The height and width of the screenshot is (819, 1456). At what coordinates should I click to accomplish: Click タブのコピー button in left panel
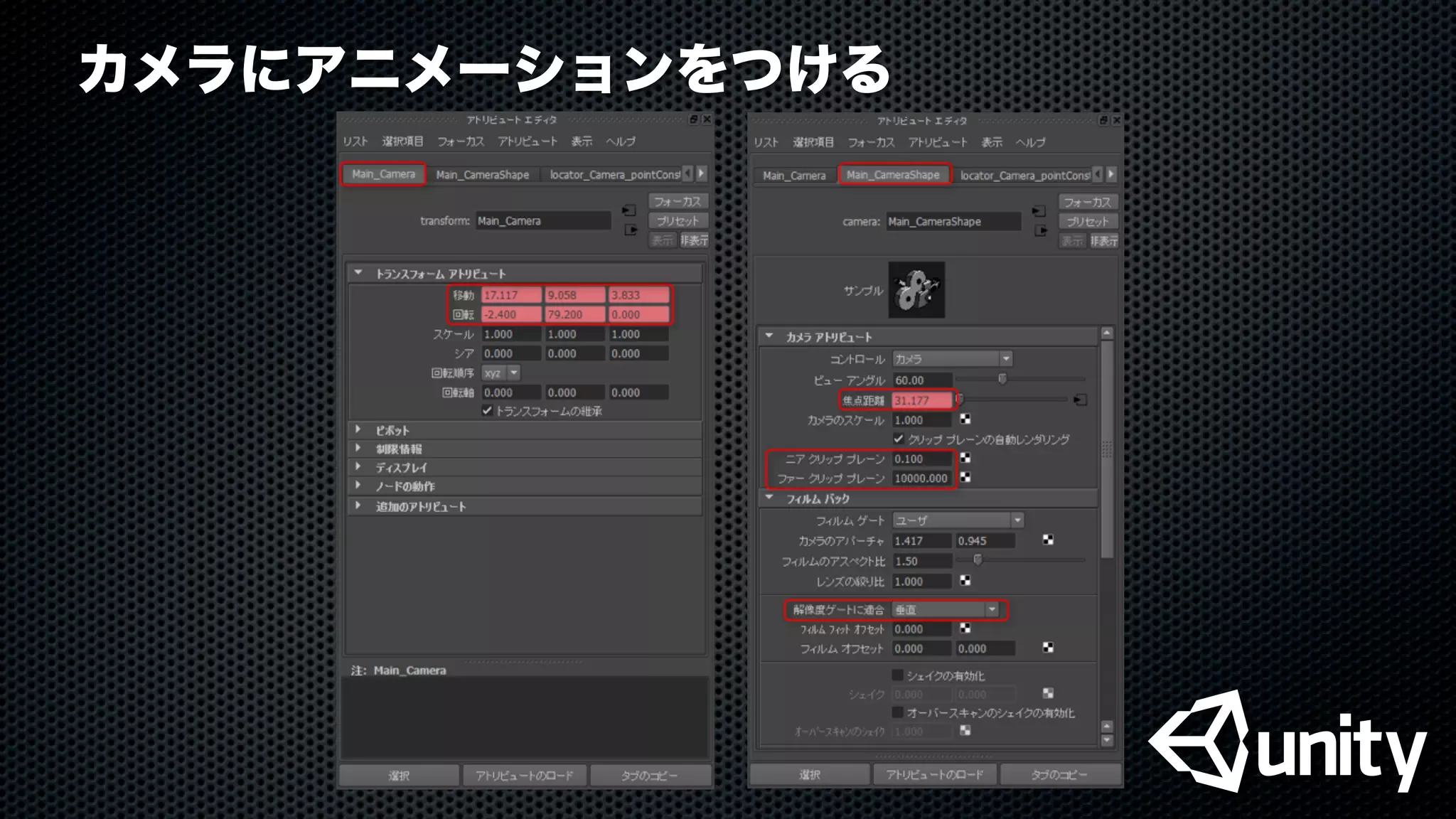point(650,776)
